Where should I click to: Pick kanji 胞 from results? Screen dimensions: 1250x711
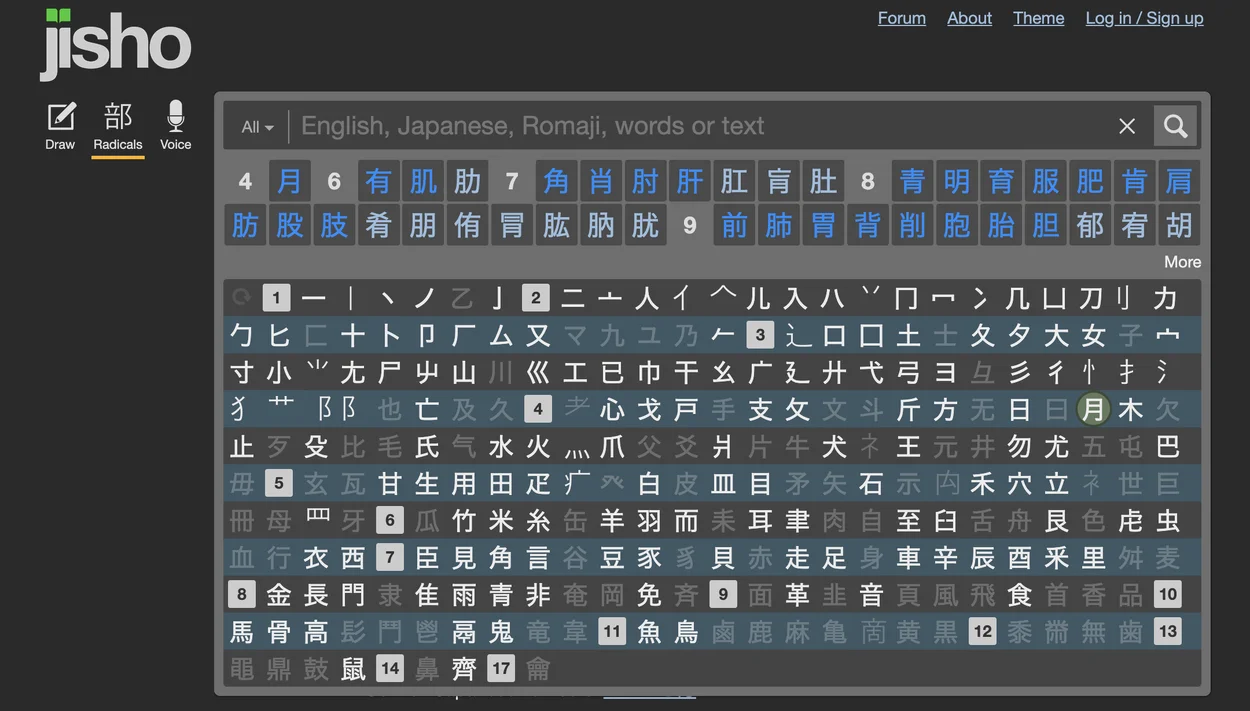957,225
